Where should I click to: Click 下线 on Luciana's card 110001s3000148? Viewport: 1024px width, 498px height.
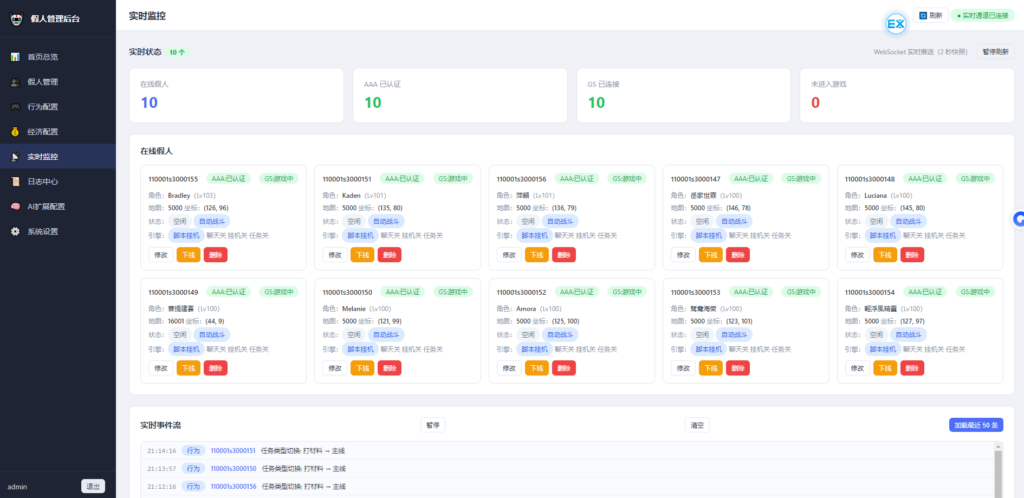tap(885, 255)
